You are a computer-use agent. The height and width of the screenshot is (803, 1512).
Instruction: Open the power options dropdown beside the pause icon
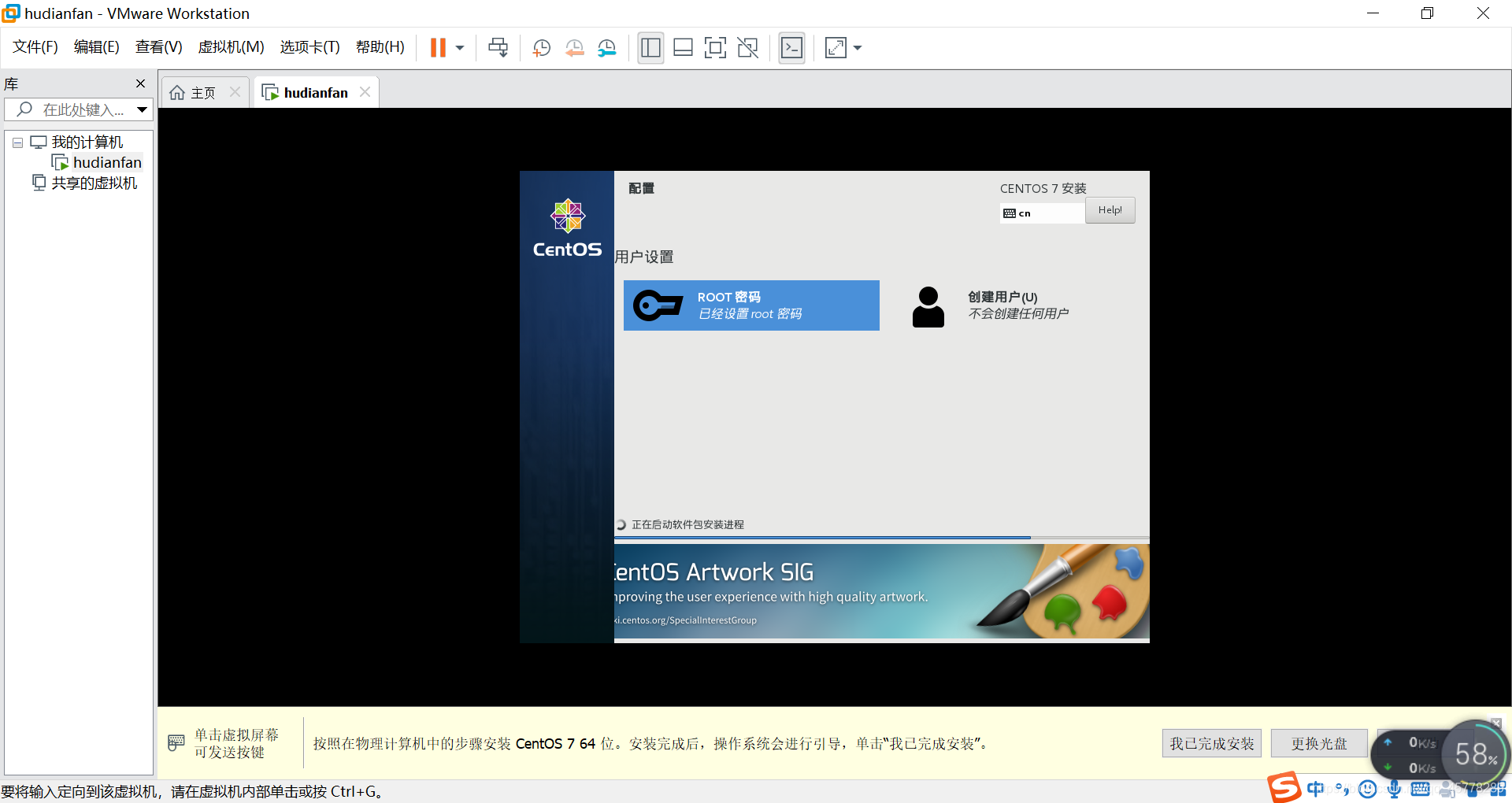[x=460, y=48]
